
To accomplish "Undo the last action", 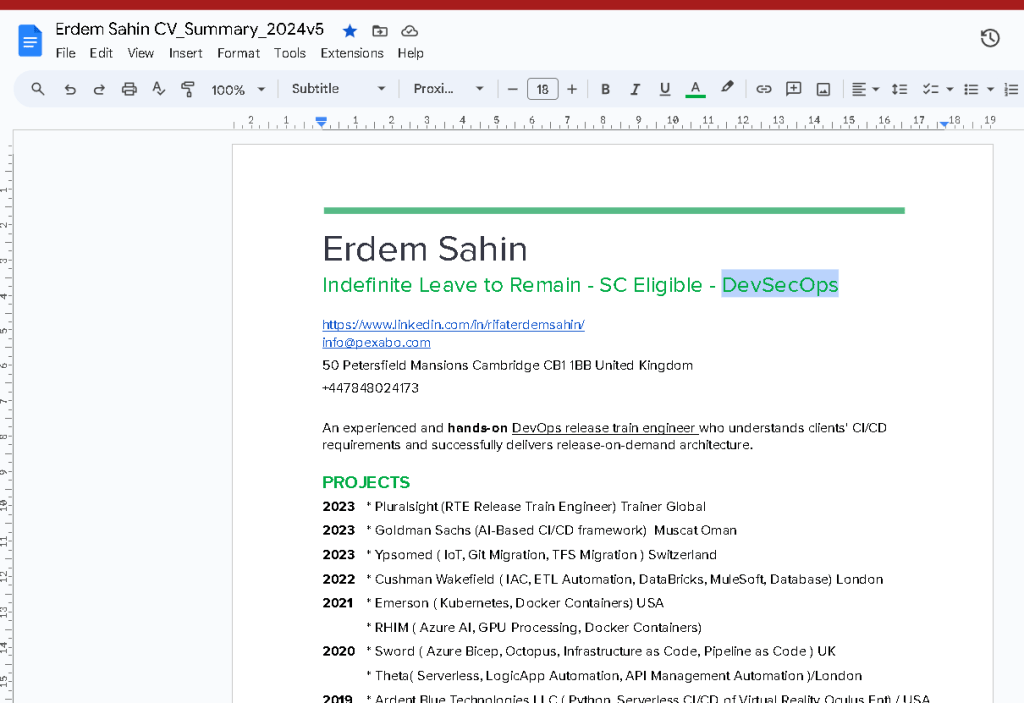I will 70,89.
